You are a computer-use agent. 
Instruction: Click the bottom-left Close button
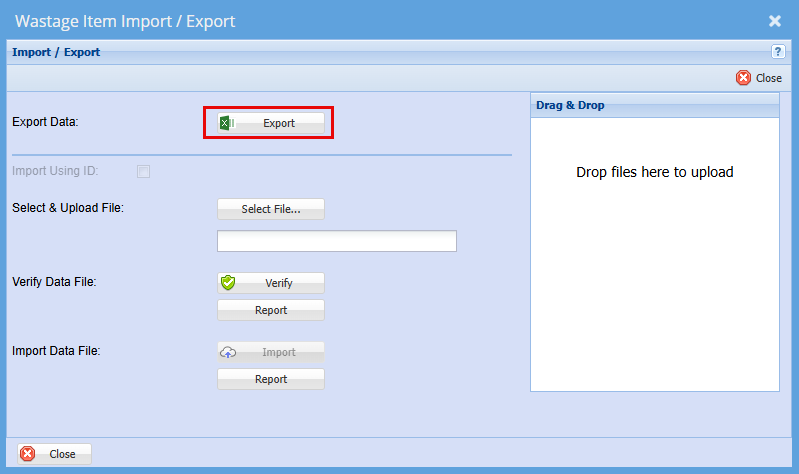(x=55, y=454)
